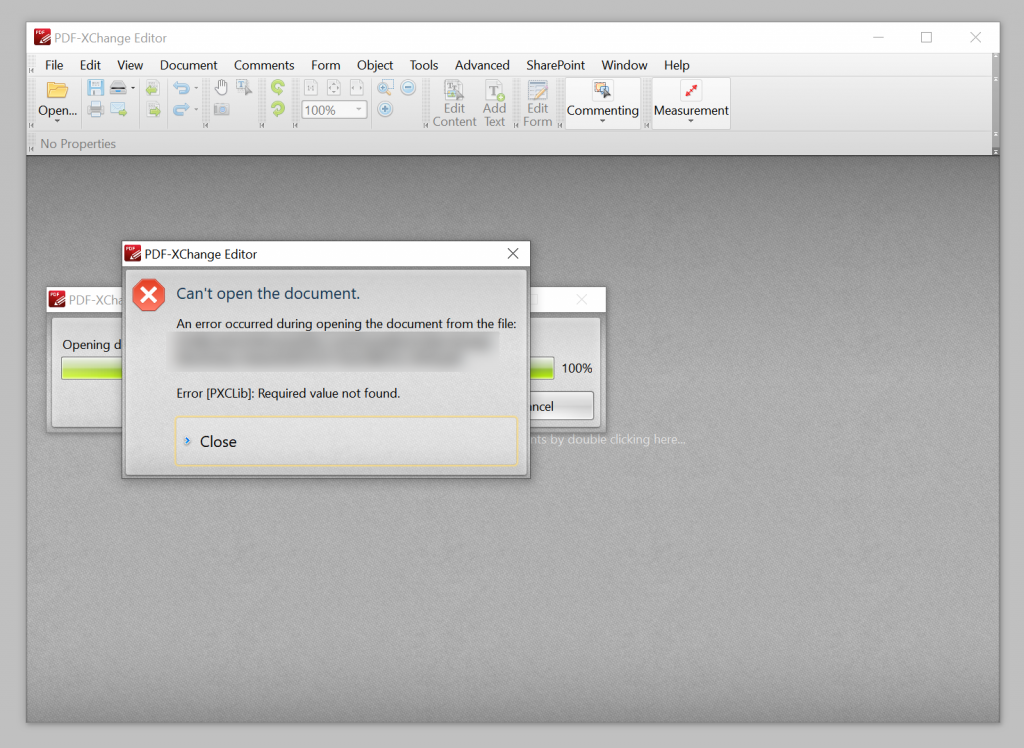Click the Zoom In plus icon
The image size is (1024, 748).
pos(385,109)
